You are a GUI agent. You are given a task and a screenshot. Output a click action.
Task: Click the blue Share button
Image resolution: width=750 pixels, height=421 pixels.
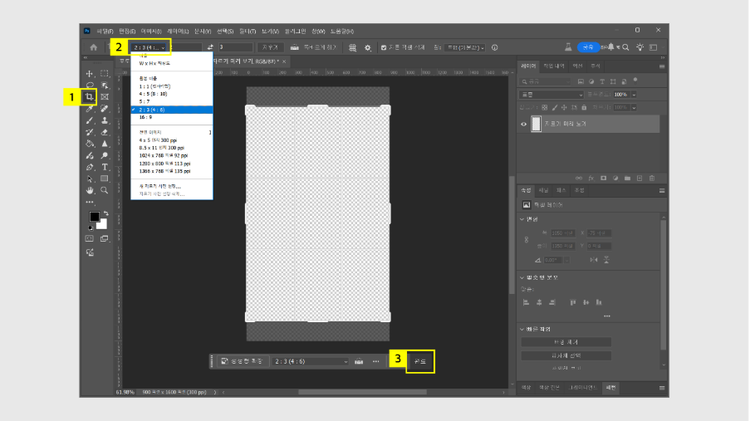point(589,47)
